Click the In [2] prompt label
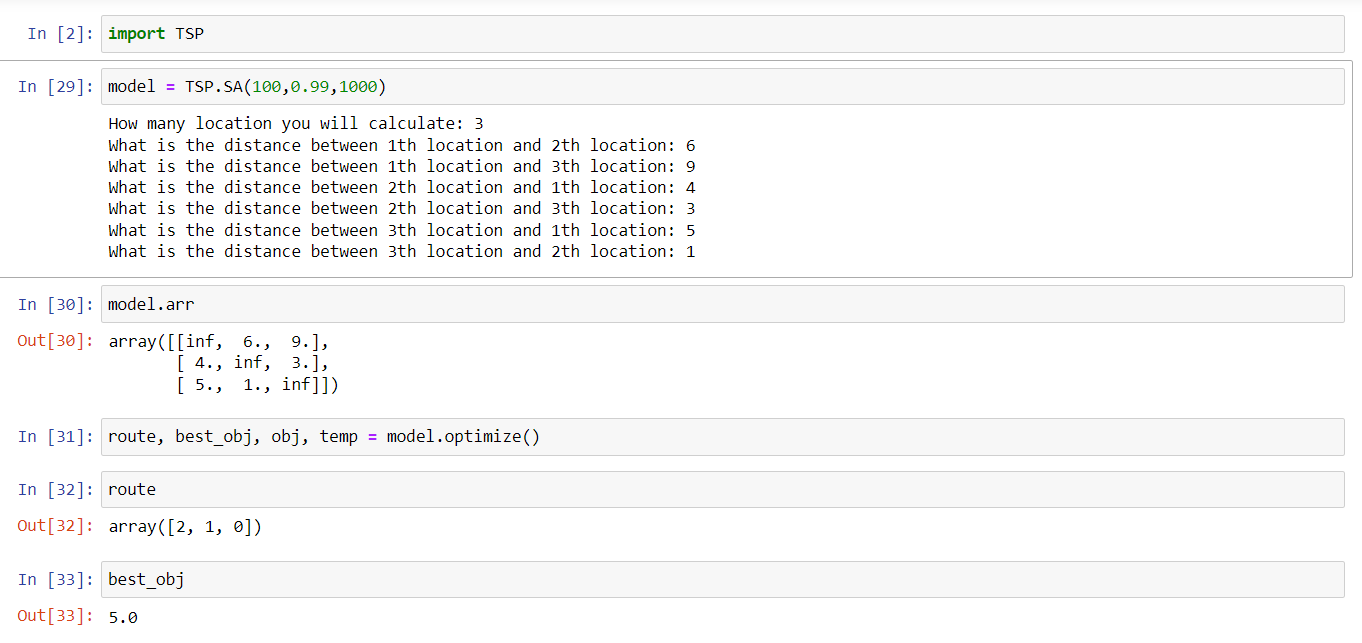This screenshot has height=643, width=1362. click(x=61, y=34)
